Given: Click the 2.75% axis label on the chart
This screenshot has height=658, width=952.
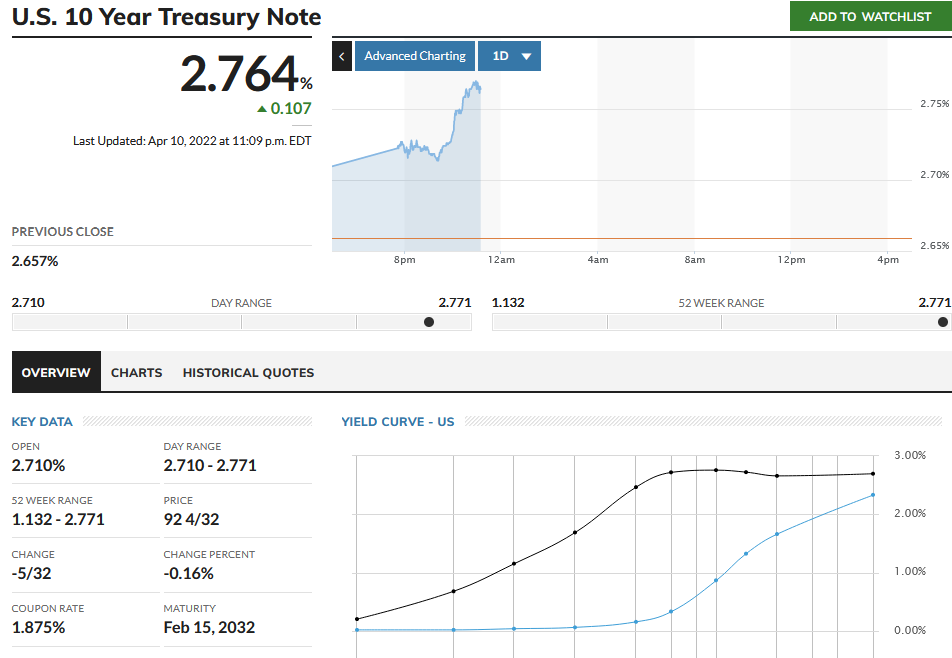Looking at the screenshot, I should click(x=934, y=104).
